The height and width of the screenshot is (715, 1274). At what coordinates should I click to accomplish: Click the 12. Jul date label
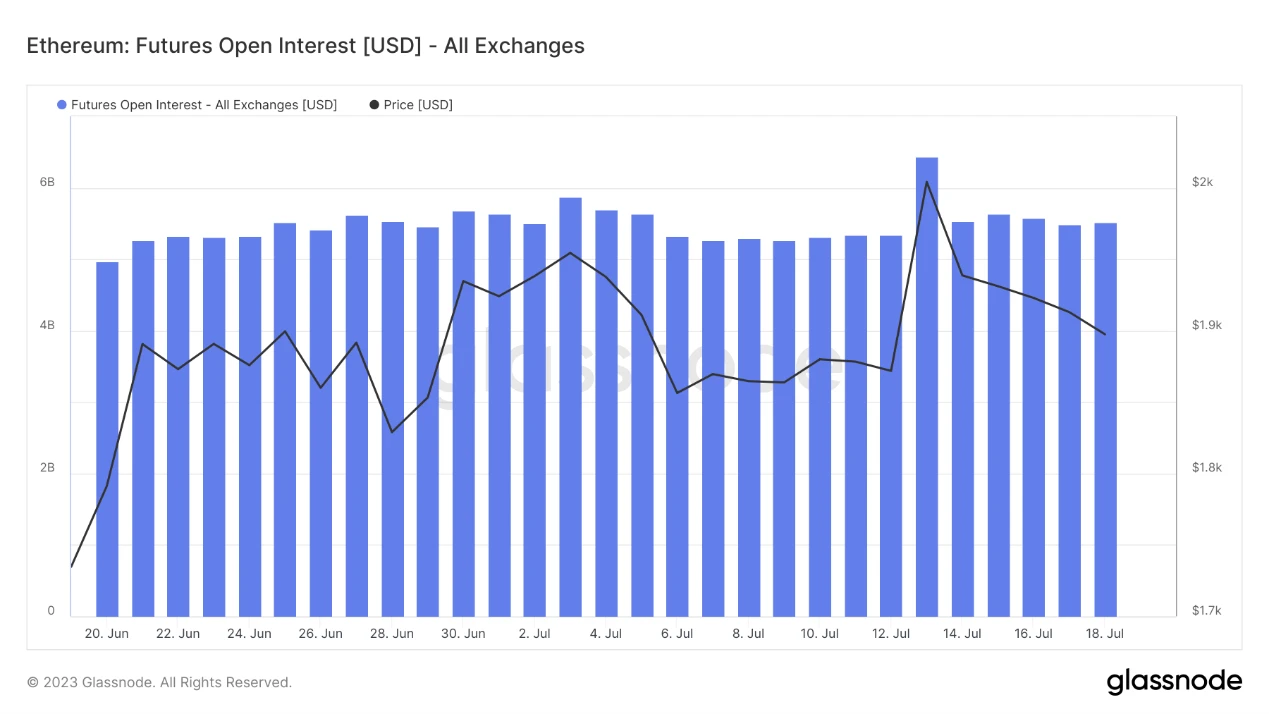point(891,634)
